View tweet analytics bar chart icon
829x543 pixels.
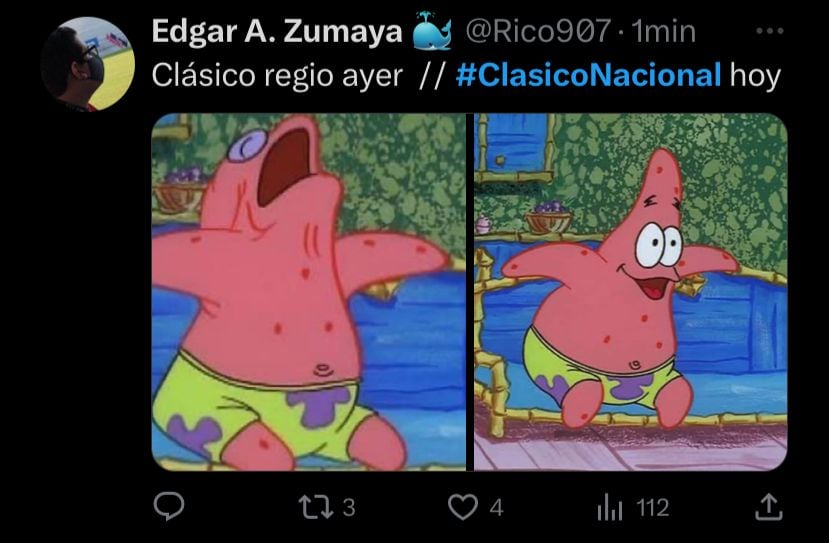tap(610, 508)
